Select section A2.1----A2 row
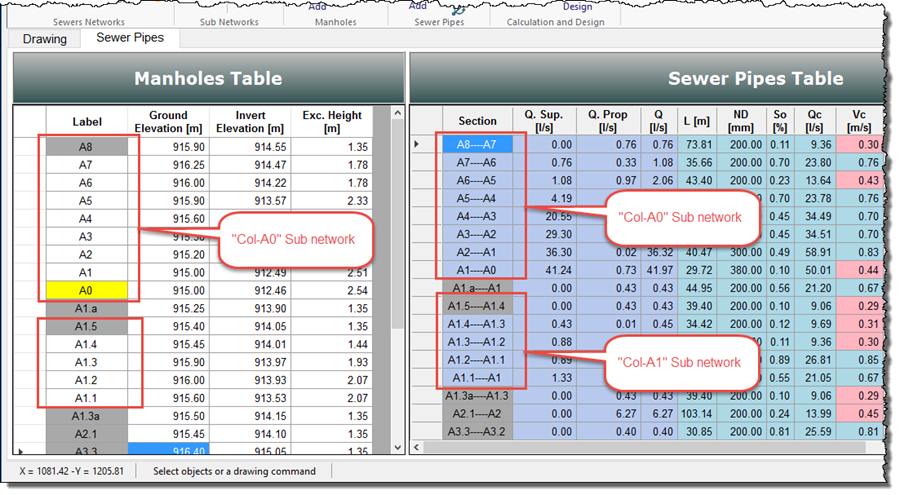Screen dimensions: 900x495 (477, 415)
